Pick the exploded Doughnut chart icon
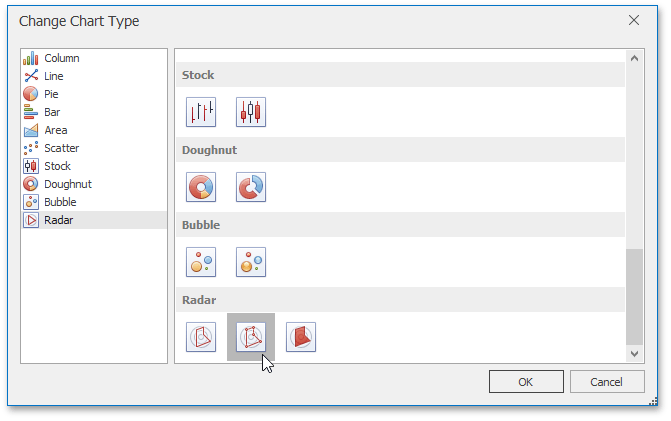Screen dimensions: 671x421 [x=251, y=187]
